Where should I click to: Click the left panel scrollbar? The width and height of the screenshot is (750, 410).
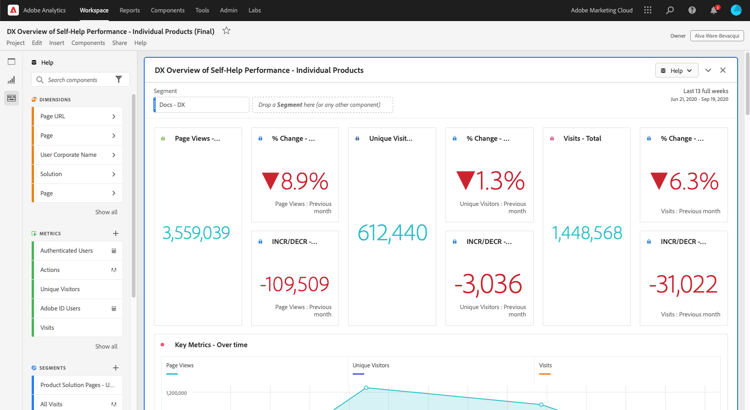coord(133,195)
